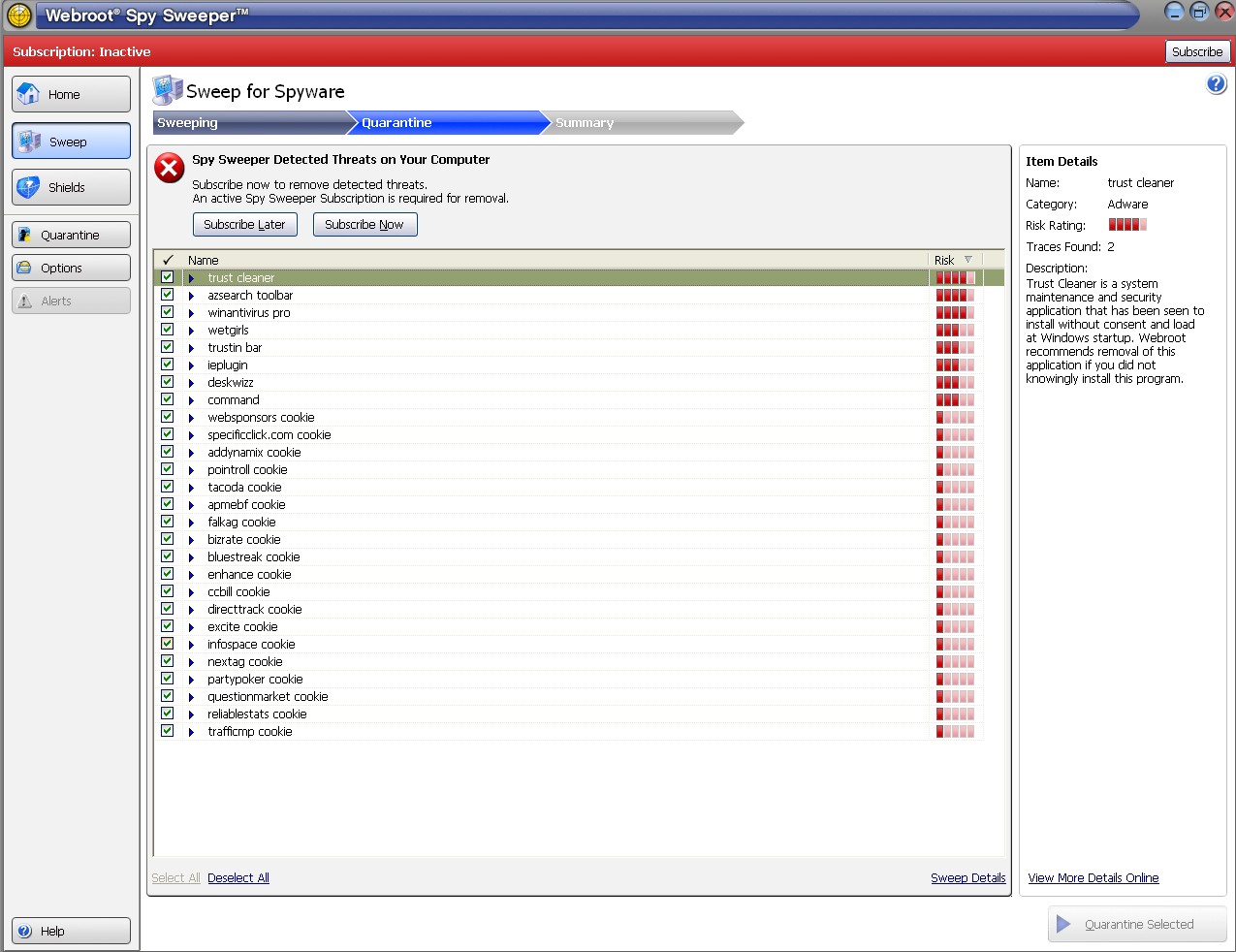Select the partypoker cookie row
The height and width of the screenshot is (952, 1236).
coord(568,679)
